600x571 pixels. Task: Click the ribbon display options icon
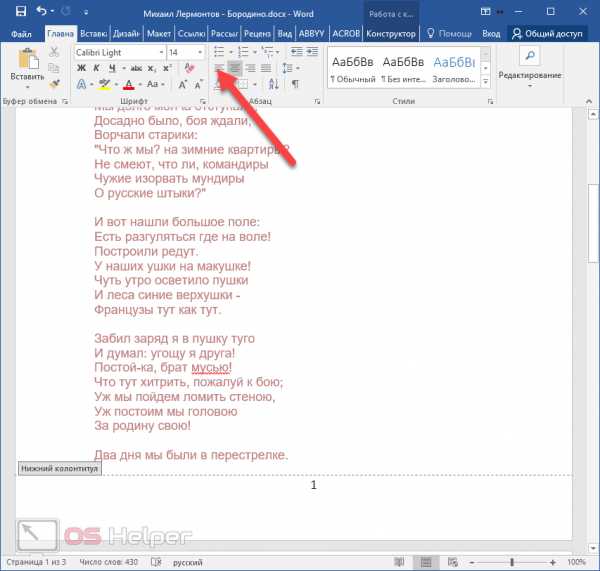coord(486,11)
